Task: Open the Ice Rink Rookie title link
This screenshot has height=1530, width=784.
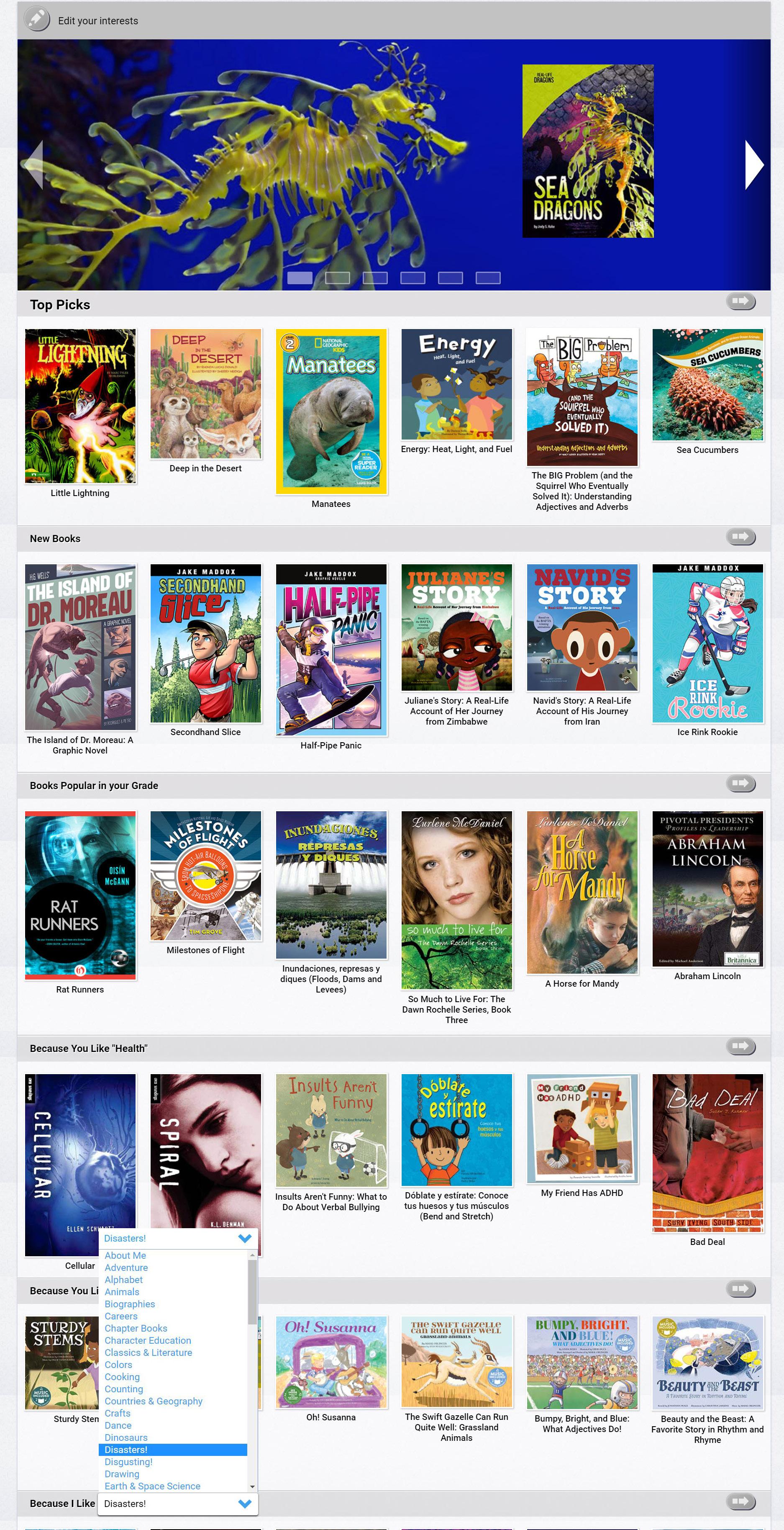Action: [x=707, y=732]
